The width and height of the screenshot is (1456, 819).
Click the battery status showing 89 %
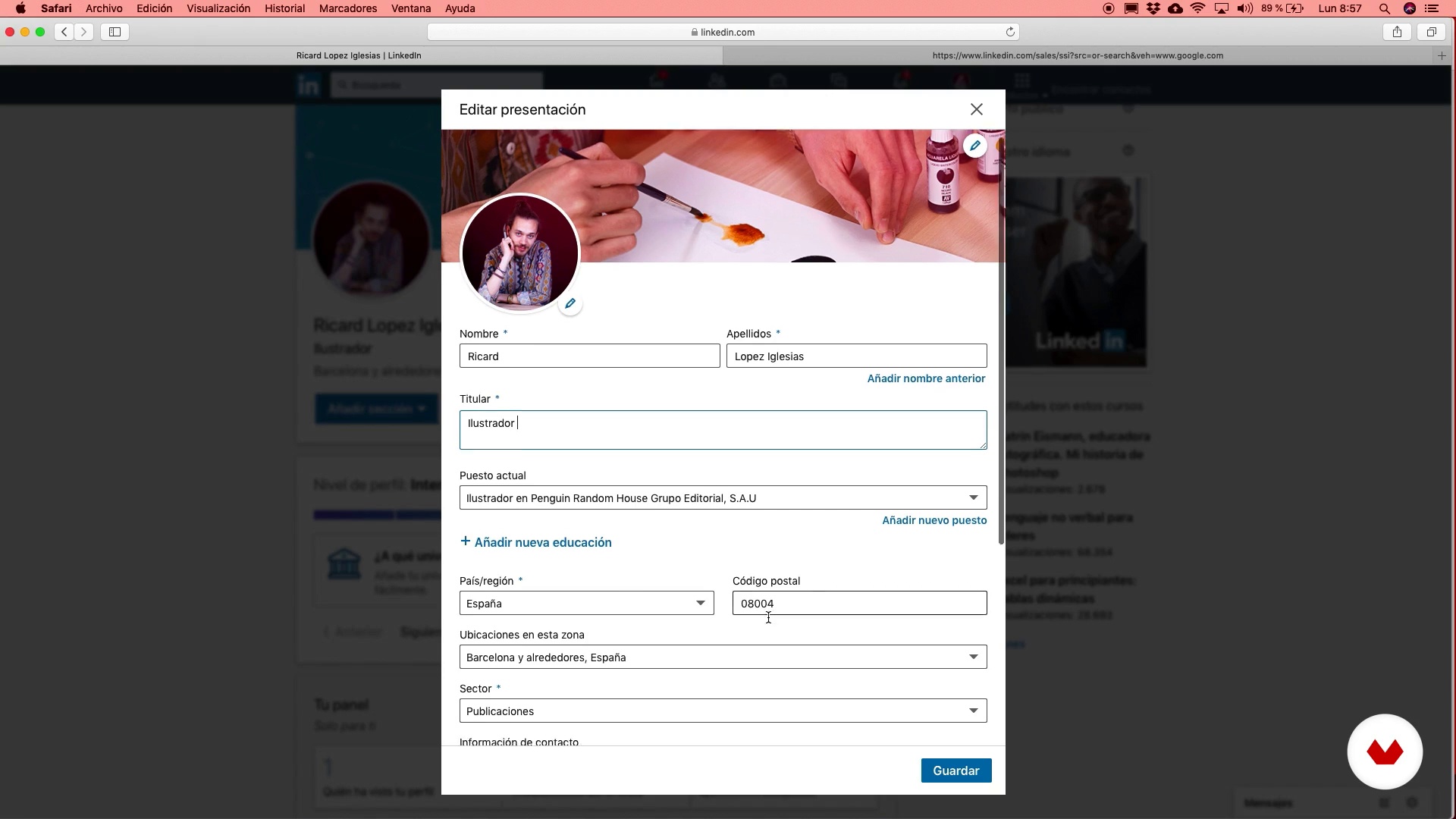click(1282, 8)
